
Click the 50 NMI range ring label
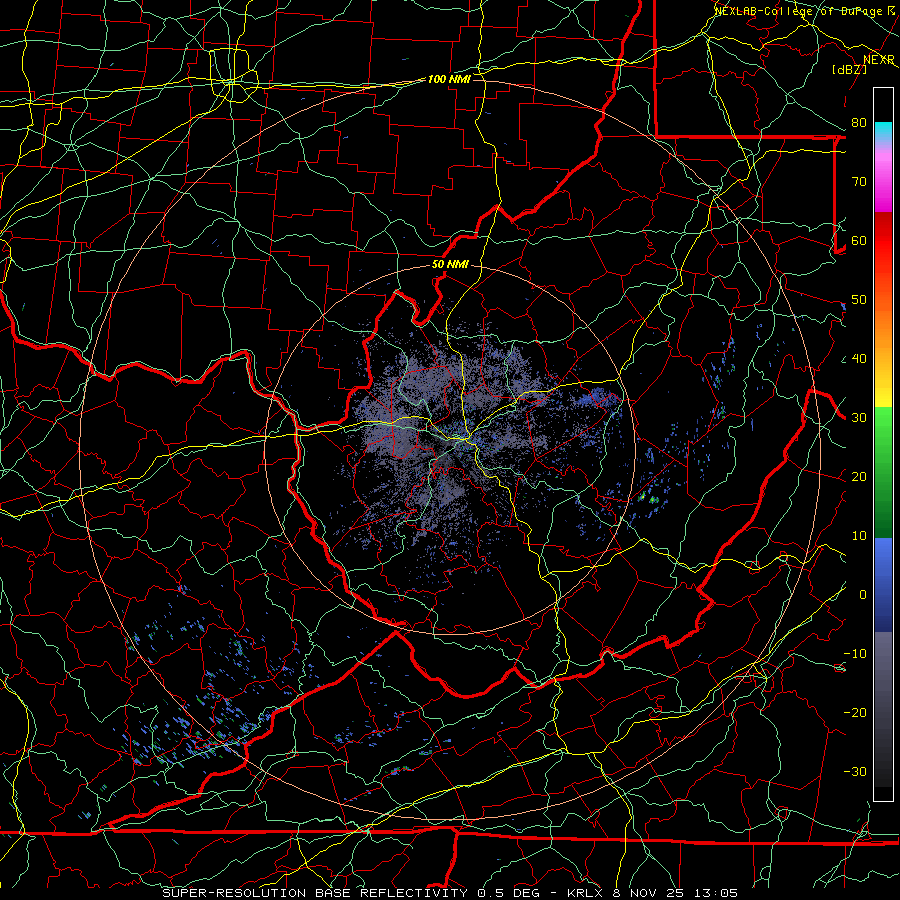[x=450, y=265]
